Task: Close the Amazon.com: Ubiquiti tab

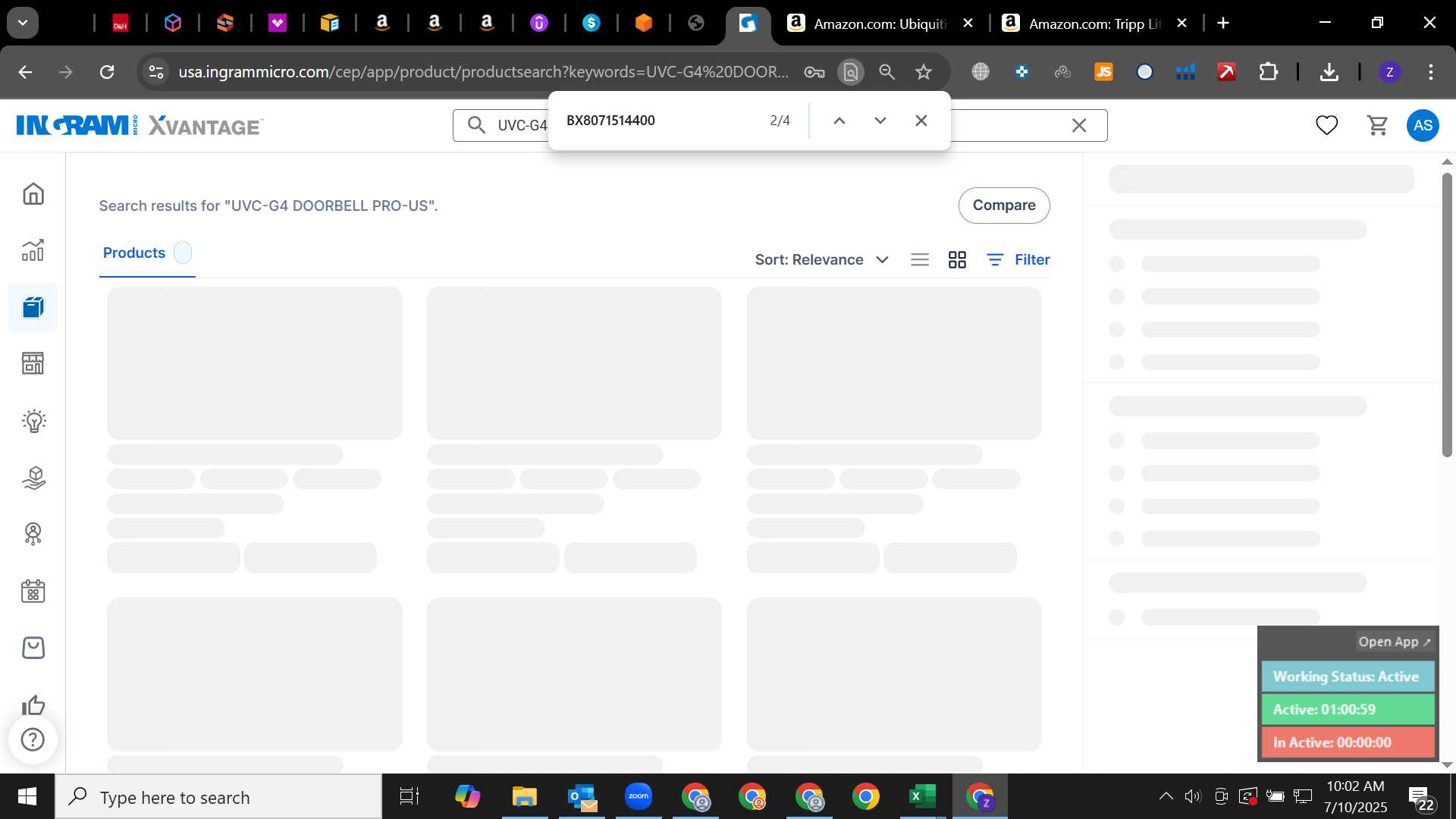Action: coord(968,24)
